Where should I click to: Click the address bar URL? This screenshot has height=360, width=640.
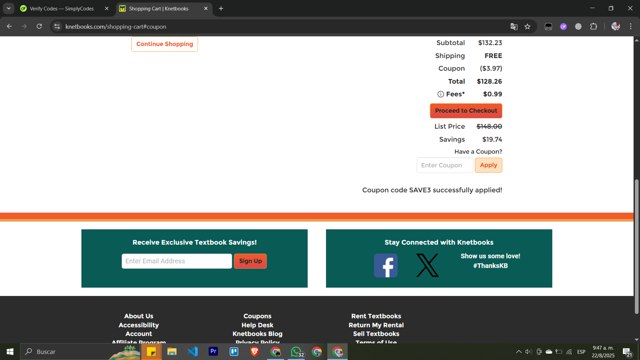(x=116, y=27)
